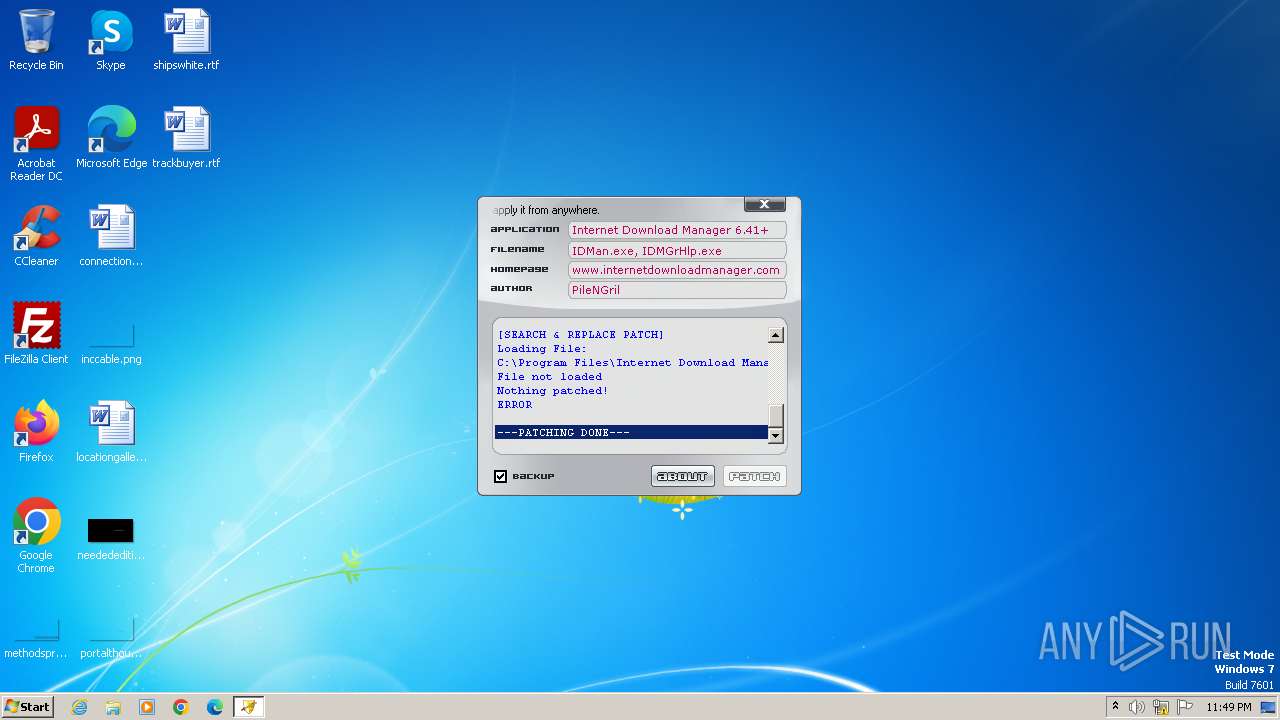Click the [SEARCH & REPLACE PATCH] log line

(x=581, y=335)
